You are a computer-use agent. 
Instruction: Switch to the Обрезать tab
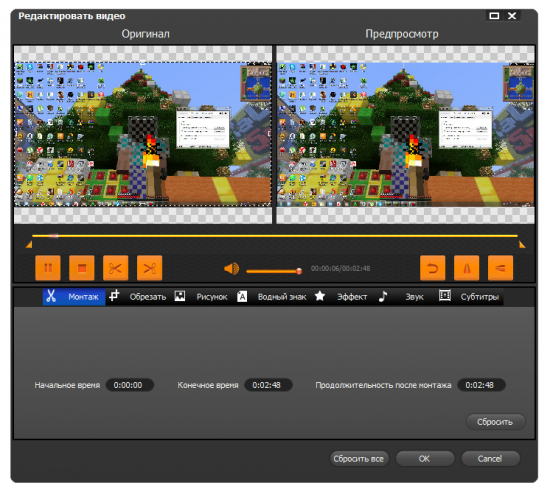[x=138, y=297]
